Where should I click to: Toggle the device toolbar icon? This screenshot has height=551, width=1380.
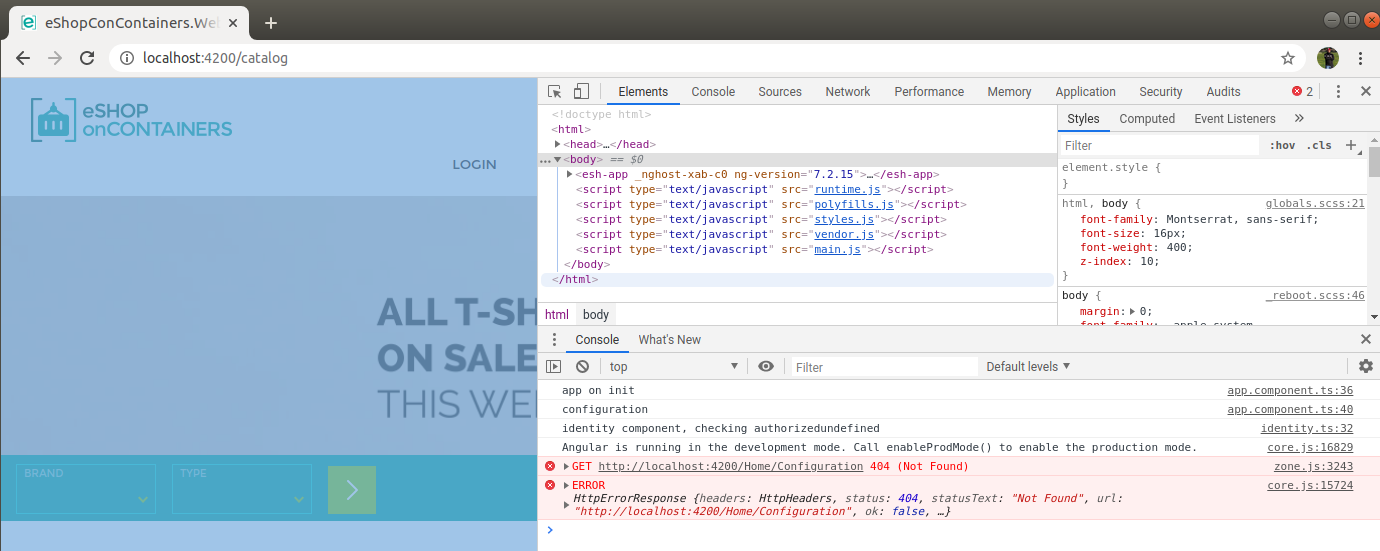[581, 91]
